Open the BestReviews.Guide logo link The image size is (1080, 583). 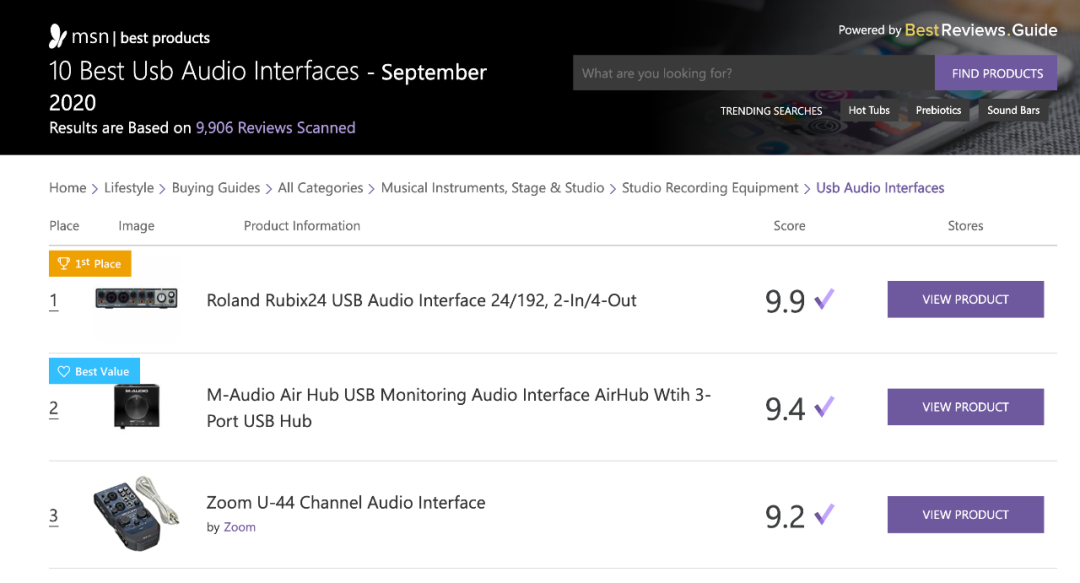(x=980, y=30)
